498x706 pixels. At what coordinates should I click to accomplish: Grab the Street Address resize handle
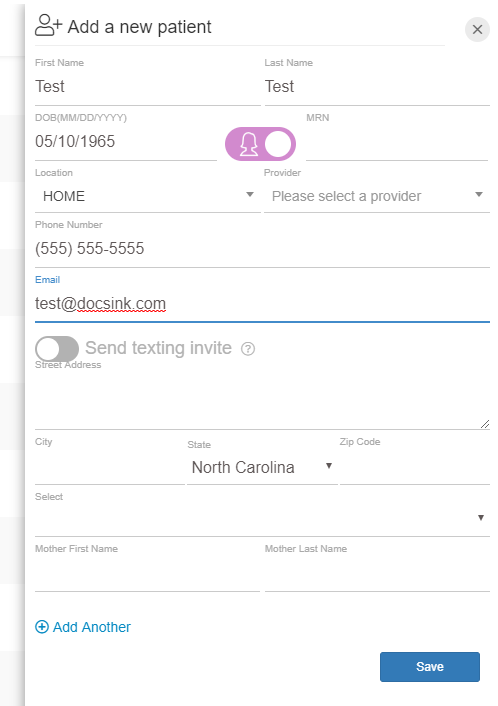[485, 424]
